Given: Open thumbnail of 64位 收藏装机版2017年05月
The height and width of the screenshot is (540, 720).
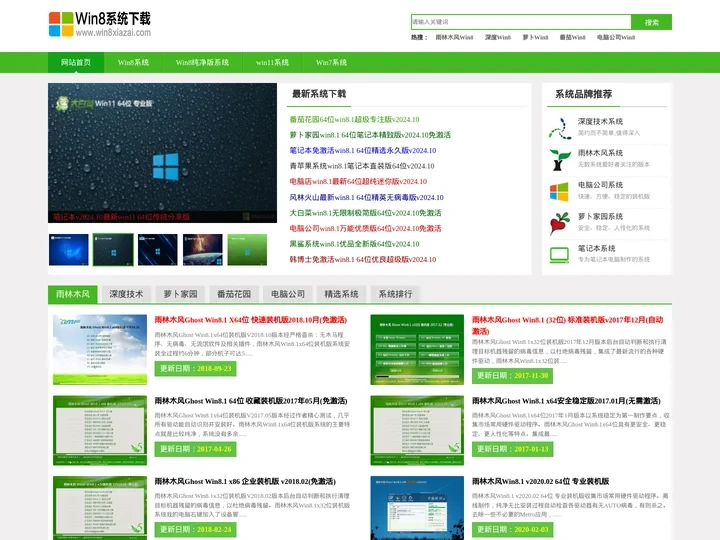Looking at the screenshot, I should (x=100, y=430).
